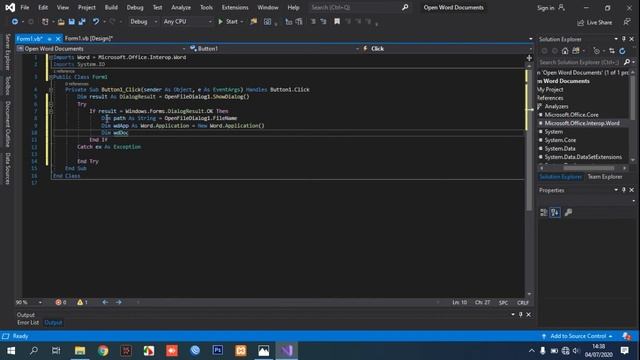Click the Alphabetical sort icon in Properties
This screenshot has width=640, height=360.
[x=555, y=212]
